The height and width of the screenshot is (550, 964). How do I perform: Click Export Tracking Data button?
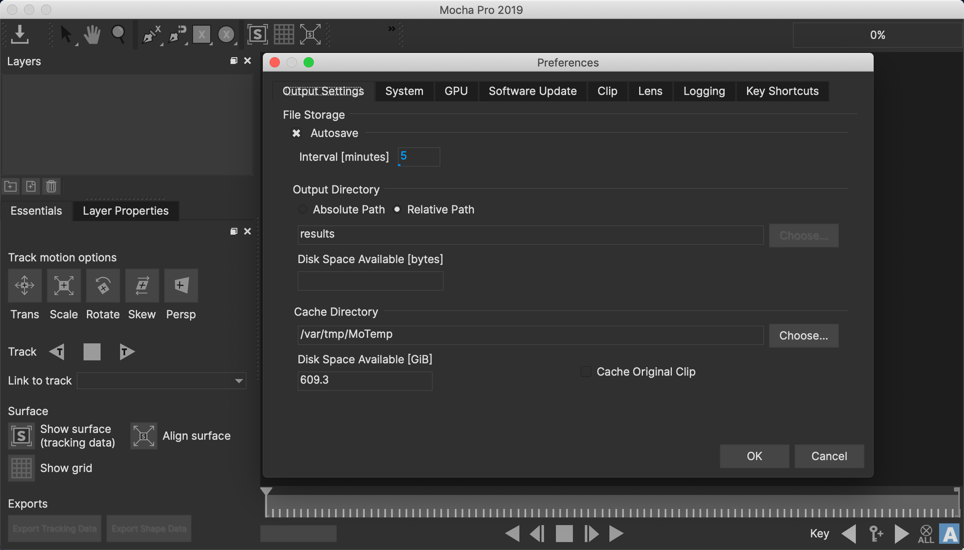[x=55, y=528]
